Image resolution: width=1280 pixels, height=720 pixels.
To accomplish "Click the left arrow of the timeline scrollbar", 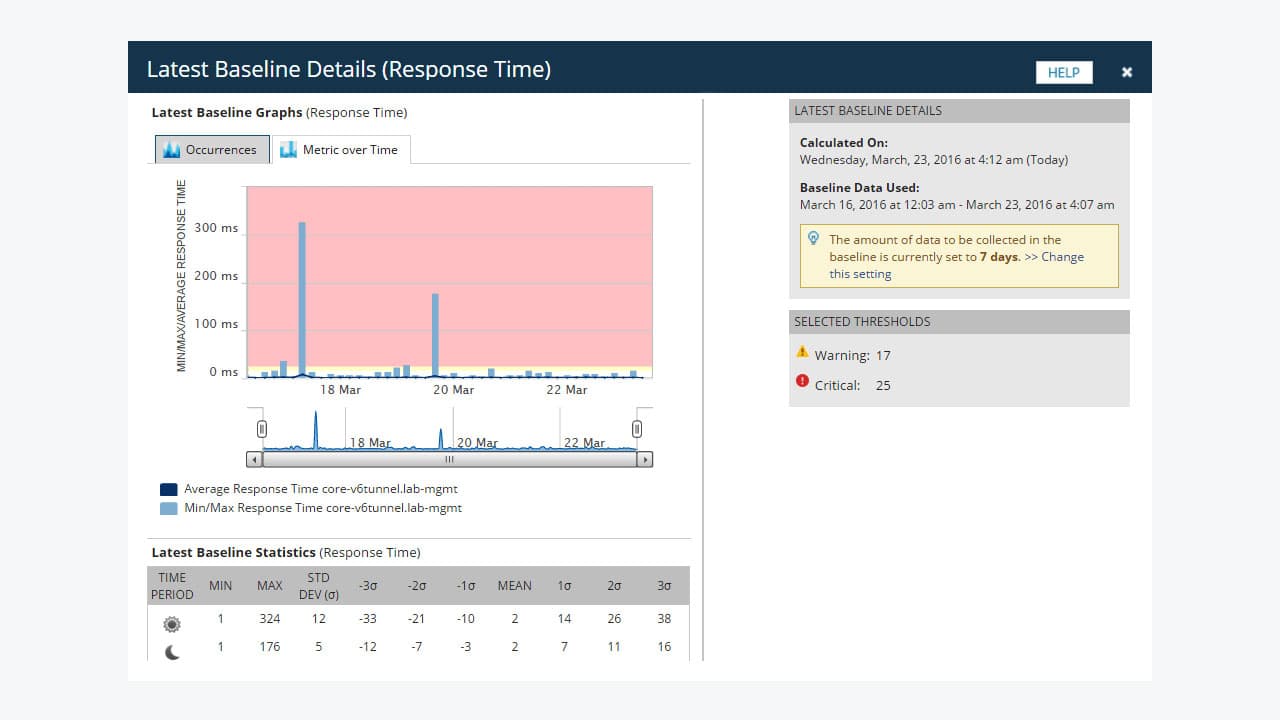I will (252, 459).
